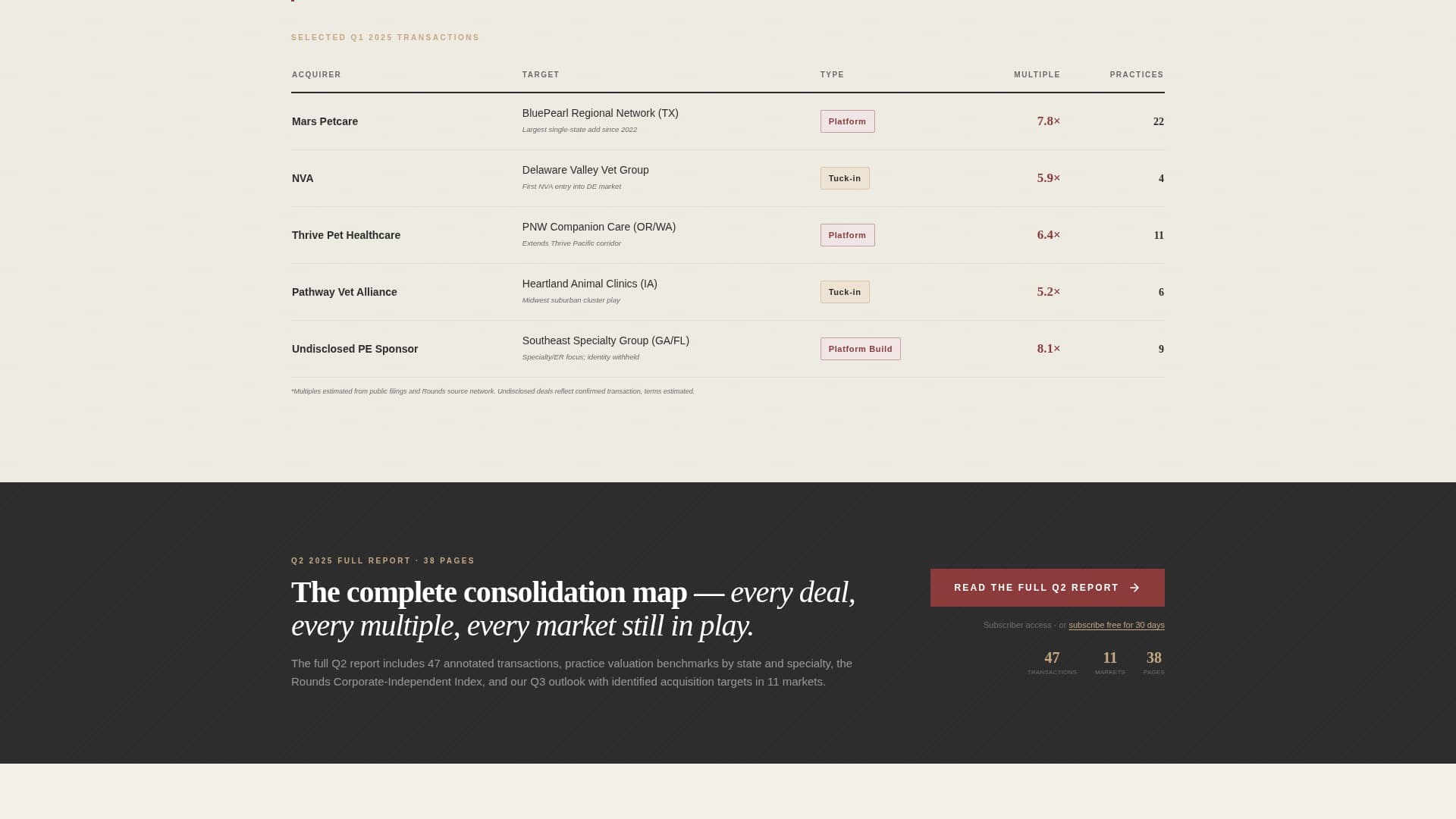Click the NVA acquirer cell
The image size is (1456, 819).
coord(303,178)
